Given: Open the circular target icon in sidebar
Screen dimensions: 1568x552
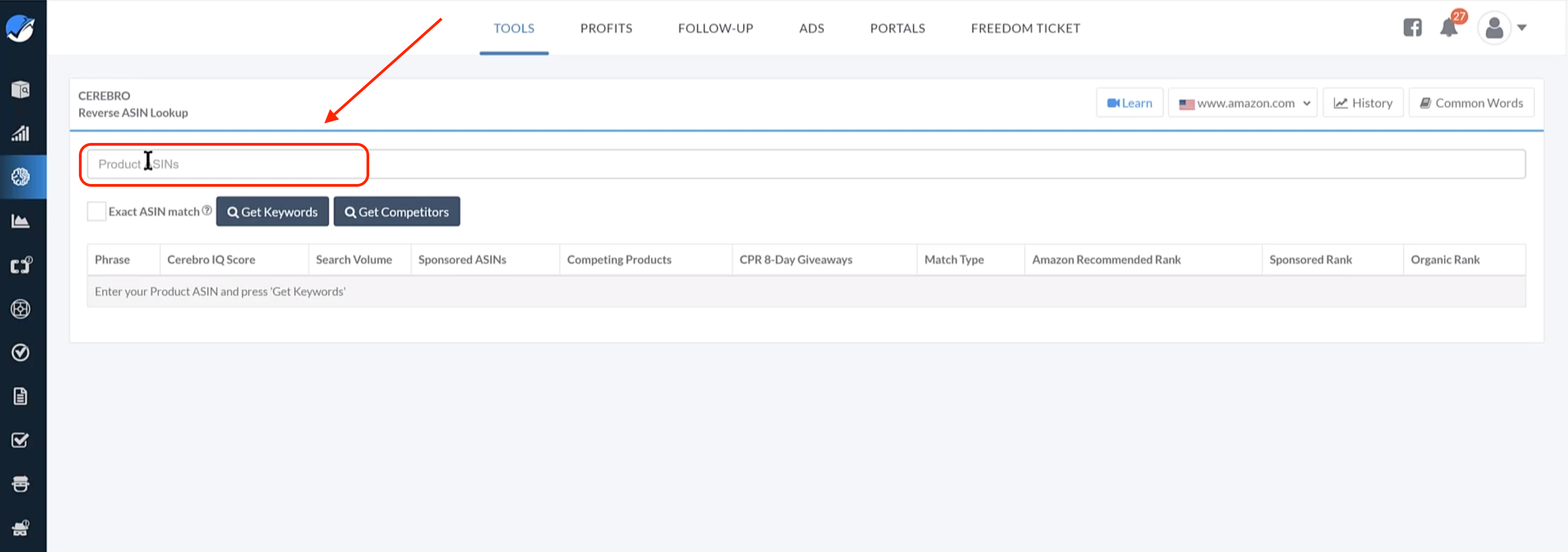Looking at the screenshot, I should (20, 308).
